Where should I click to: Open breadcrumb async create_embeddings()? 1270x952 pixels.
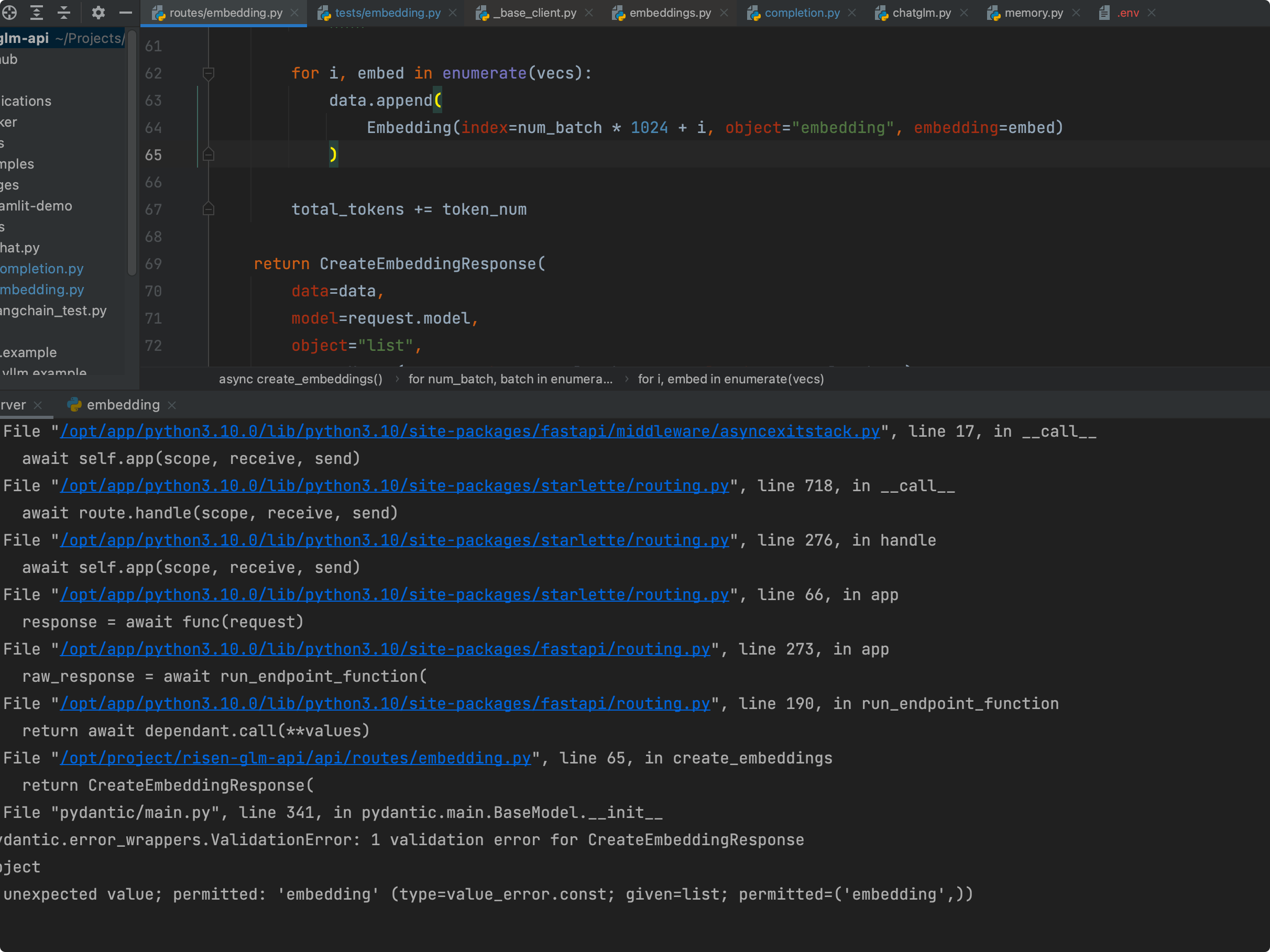[x=301, y=379]
